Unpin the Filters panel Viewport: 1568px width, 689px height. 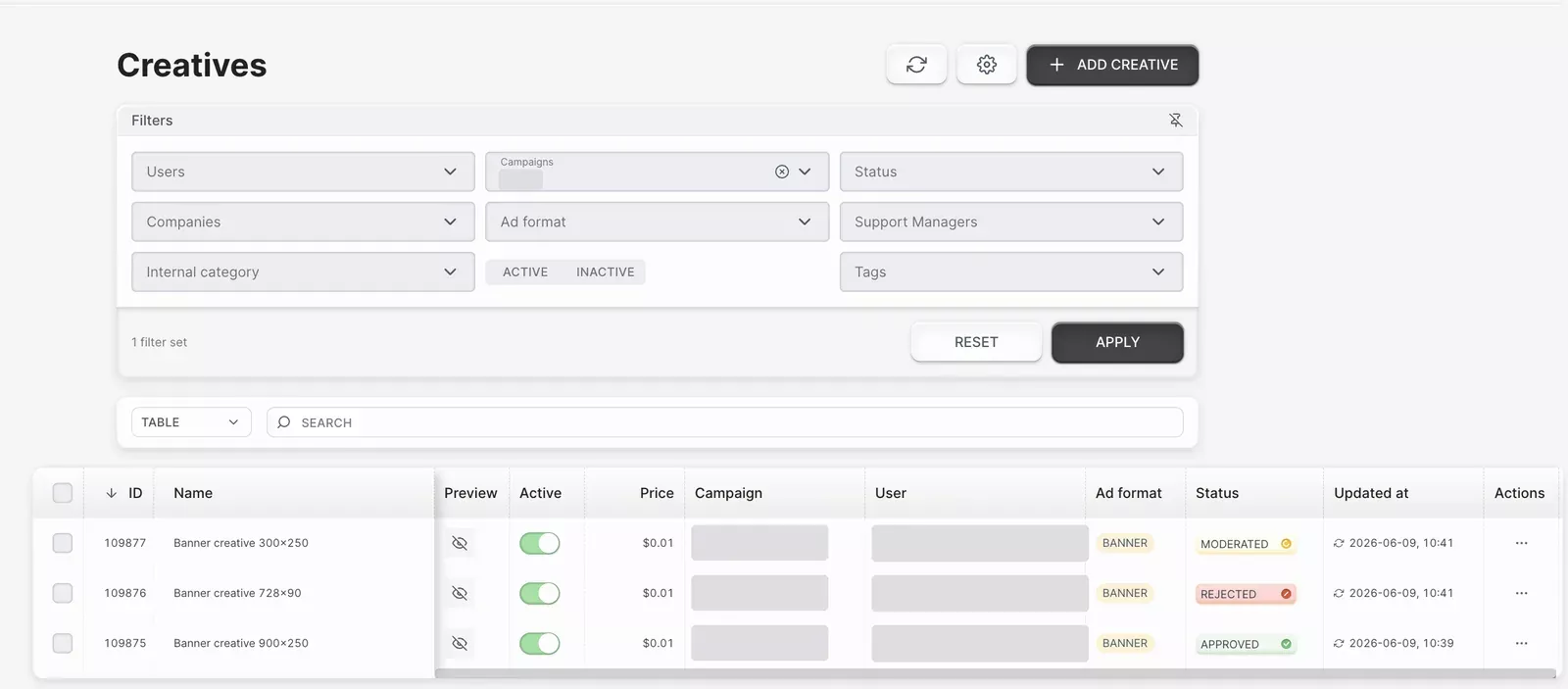1176,121
